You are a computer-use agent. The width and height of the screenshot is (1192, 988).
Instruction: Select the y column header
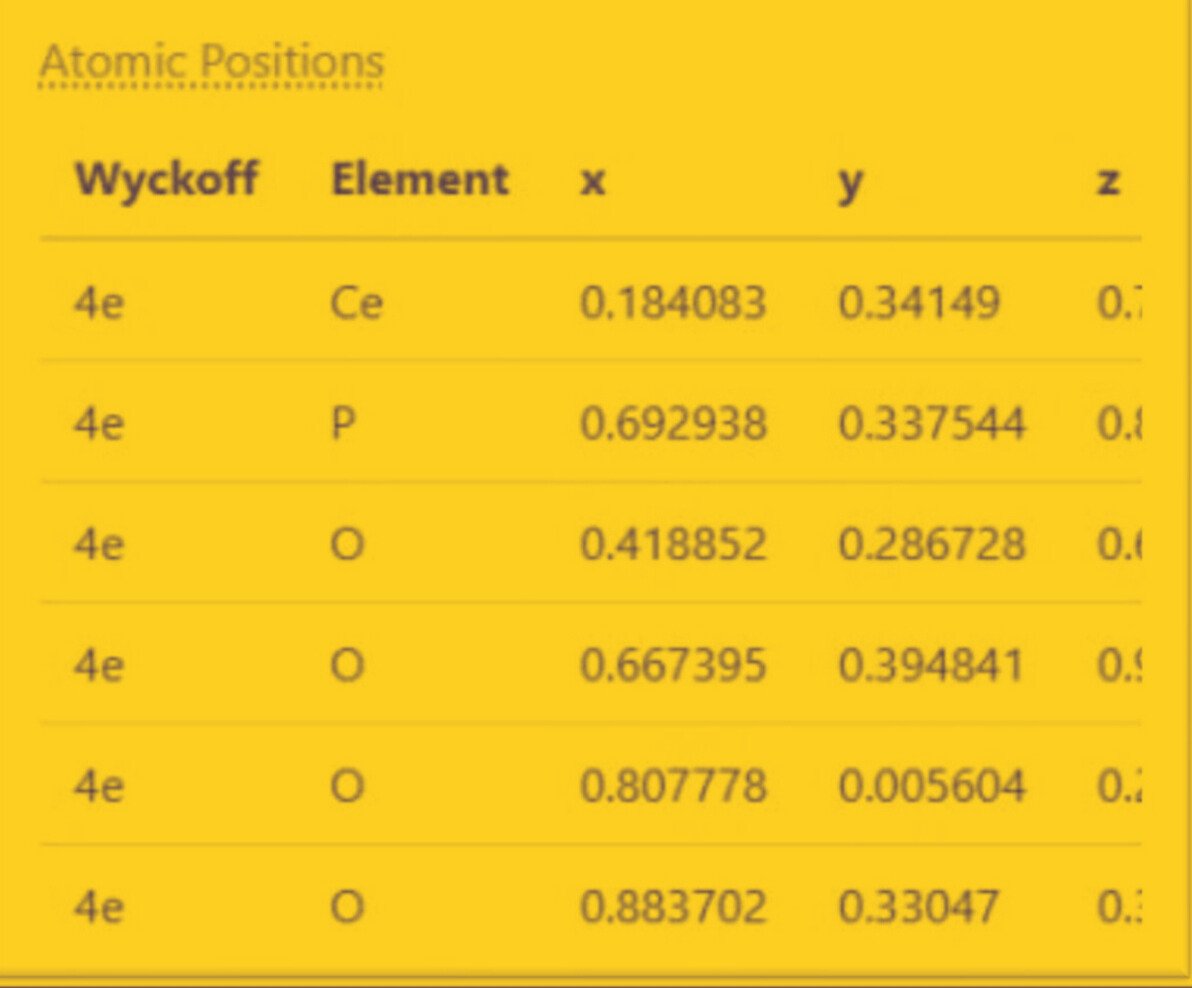click(x=850, y=185)
